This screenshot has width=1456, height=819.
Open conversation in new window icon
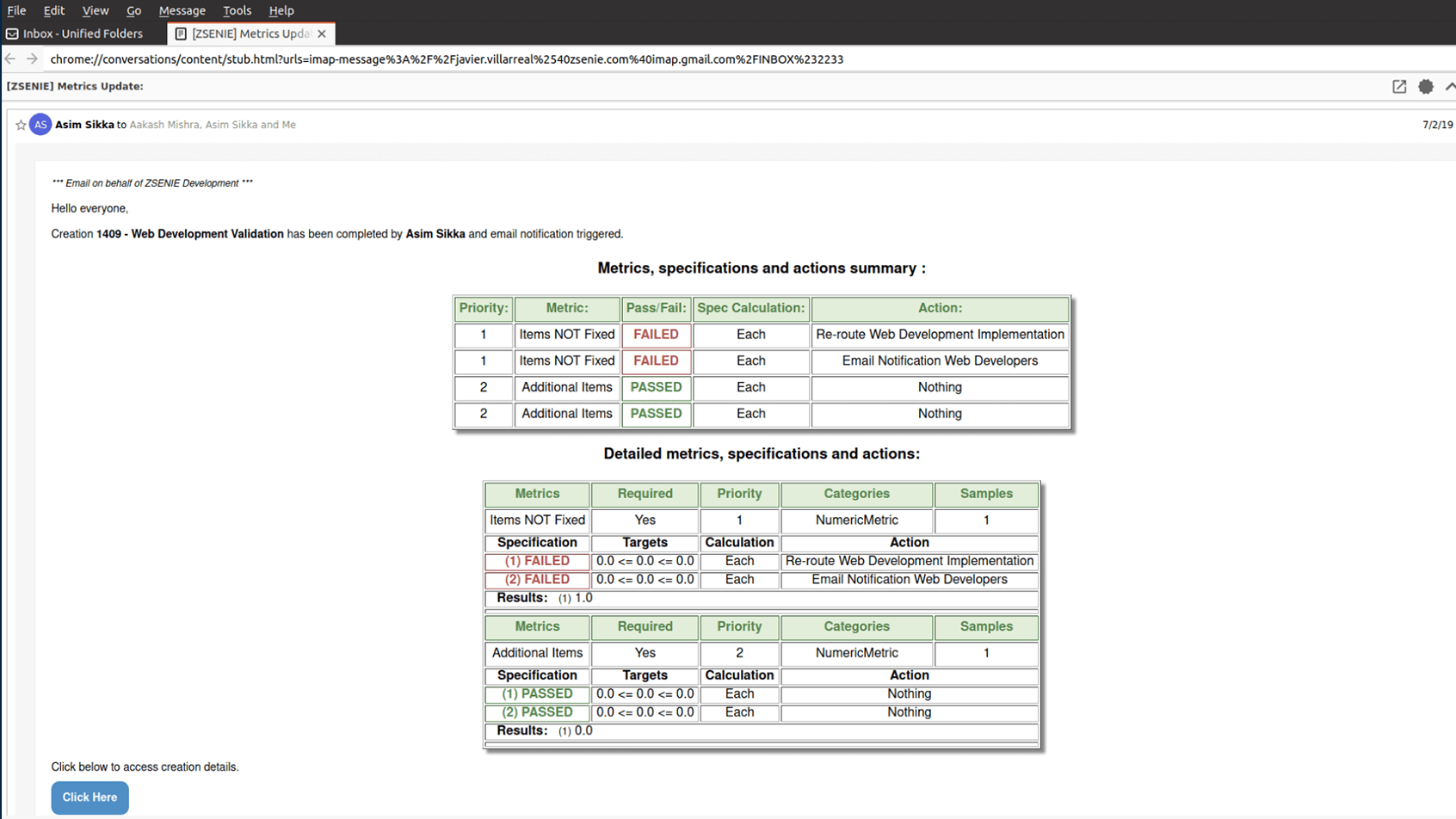tap(1399, 87)
